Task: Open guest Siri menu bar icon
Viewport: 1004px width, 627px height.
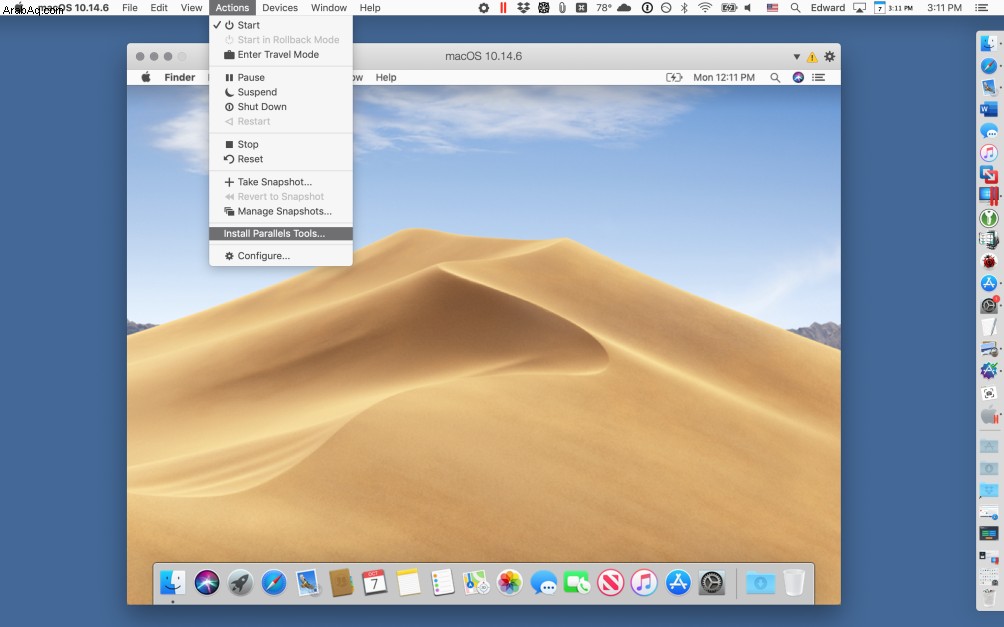Action: point(798,77)
